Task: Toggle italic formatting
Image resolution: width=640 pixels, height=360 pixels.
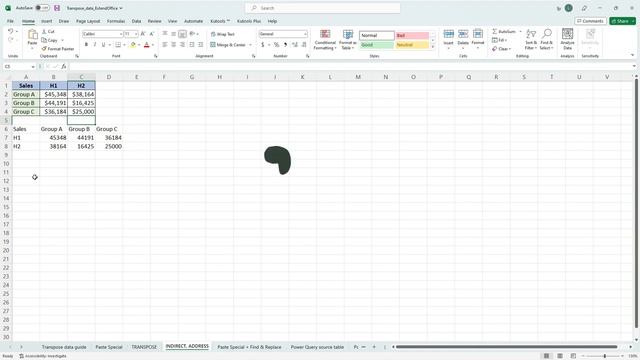Action: point(95,44)
